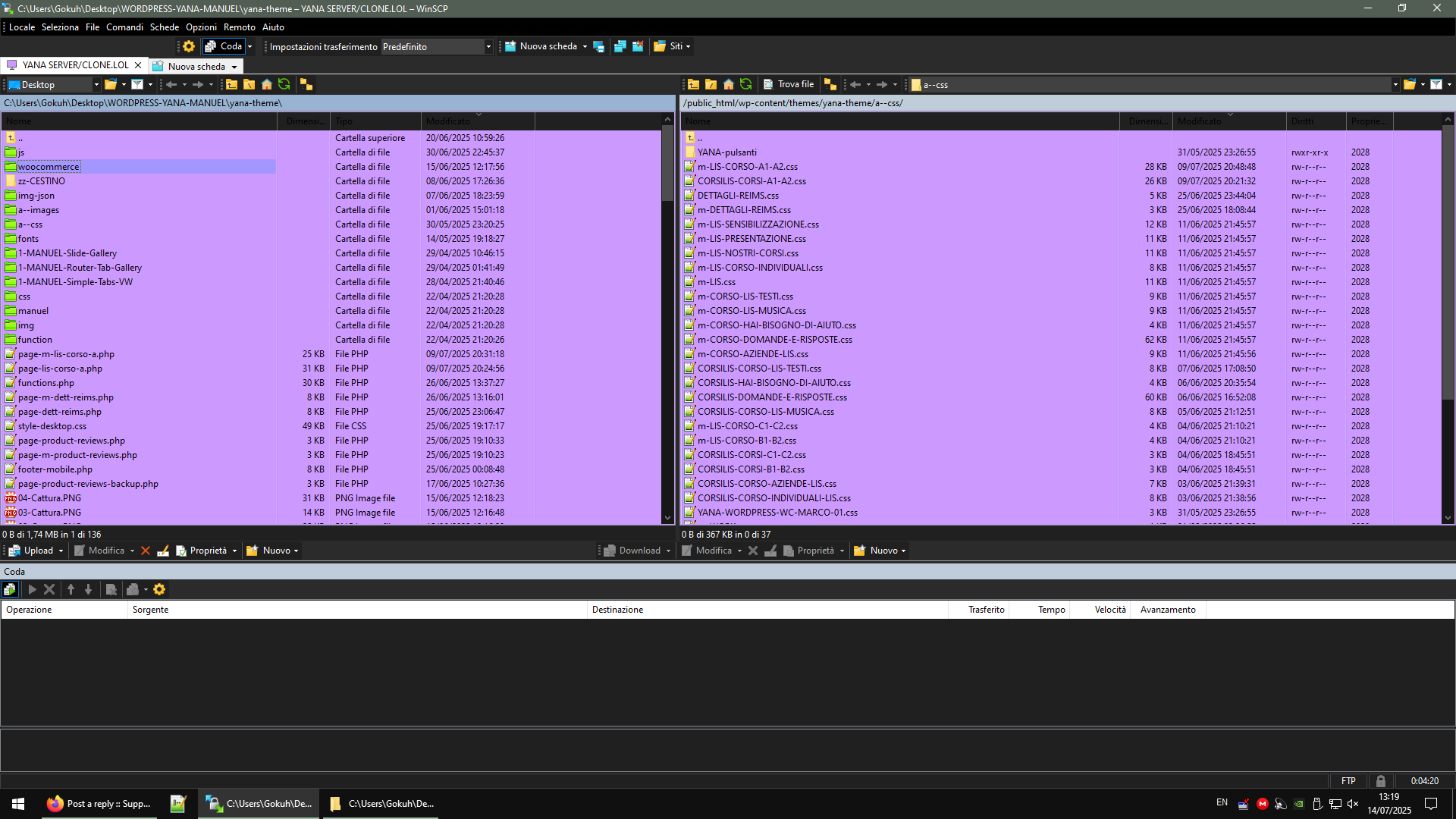
Task: Toggle queue processing icon in Coda toolbar
Action: point(10,589)
